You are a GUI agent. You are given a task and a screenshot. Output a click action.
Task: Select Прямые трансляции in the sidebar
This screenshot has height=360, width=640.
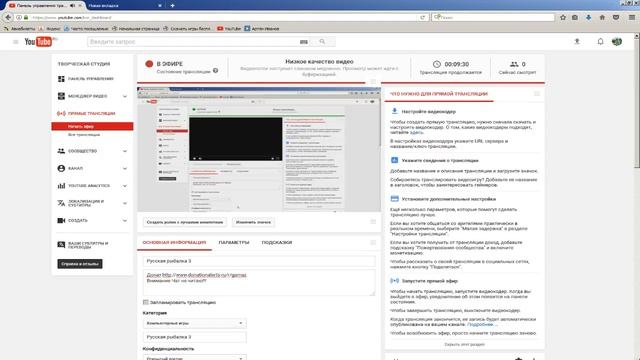click(91, 113)
